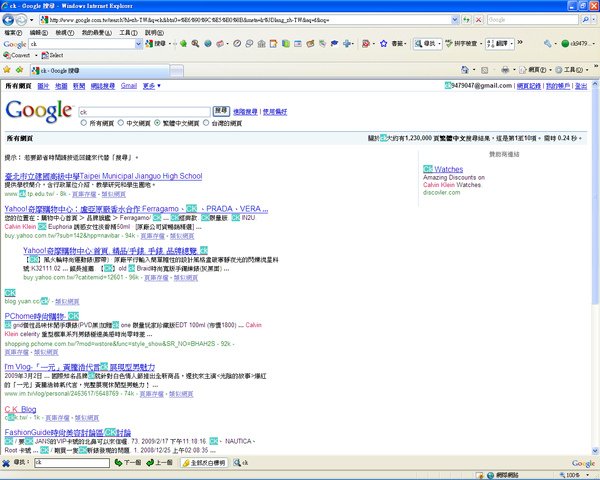The height and width of the screenshot is (480, 600).
Task: Click the magnifier search icon beside IE search box
Action: pos(585,20)
